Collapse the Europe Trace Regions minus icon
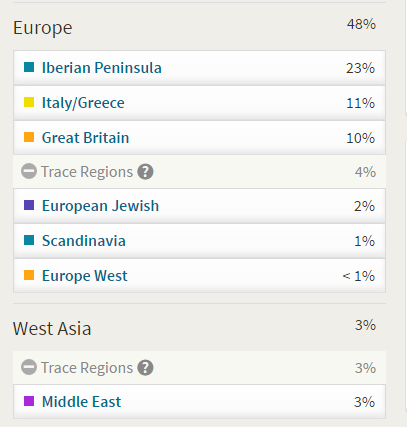 tap(29, 172)
